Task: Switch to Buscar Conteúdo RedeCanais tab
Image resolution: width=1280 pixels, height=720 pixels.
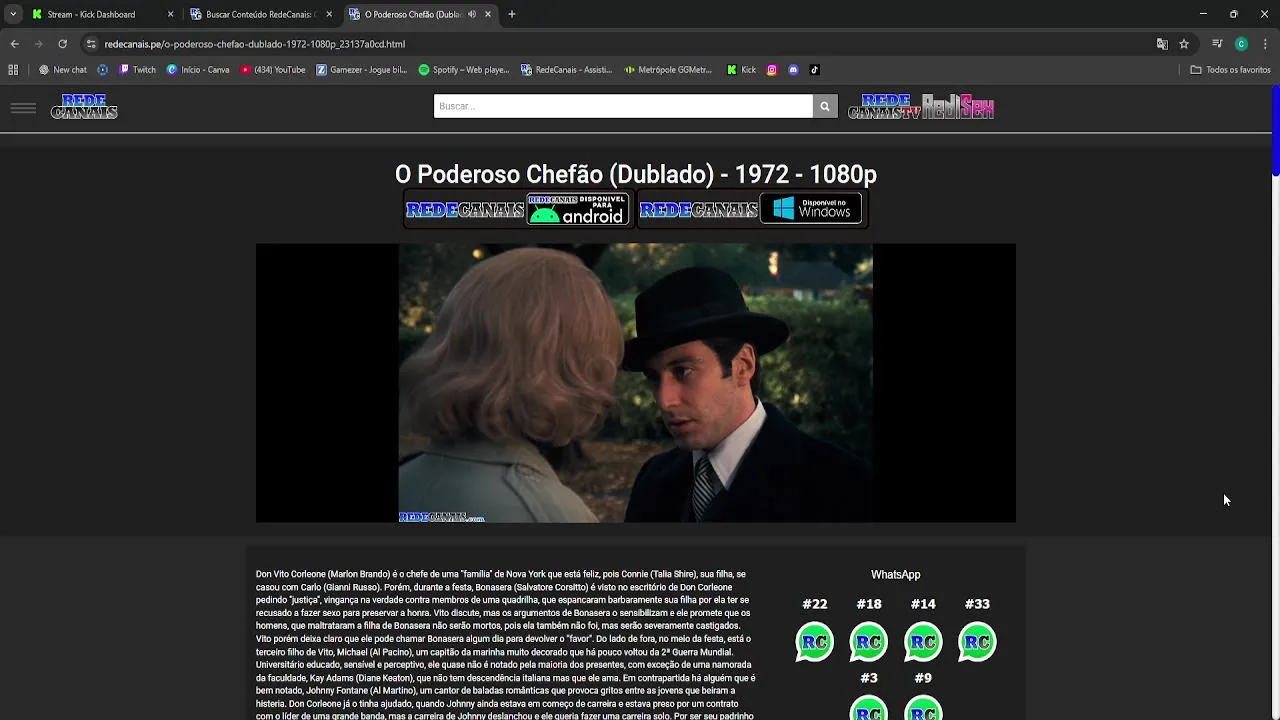Action: 259,14
